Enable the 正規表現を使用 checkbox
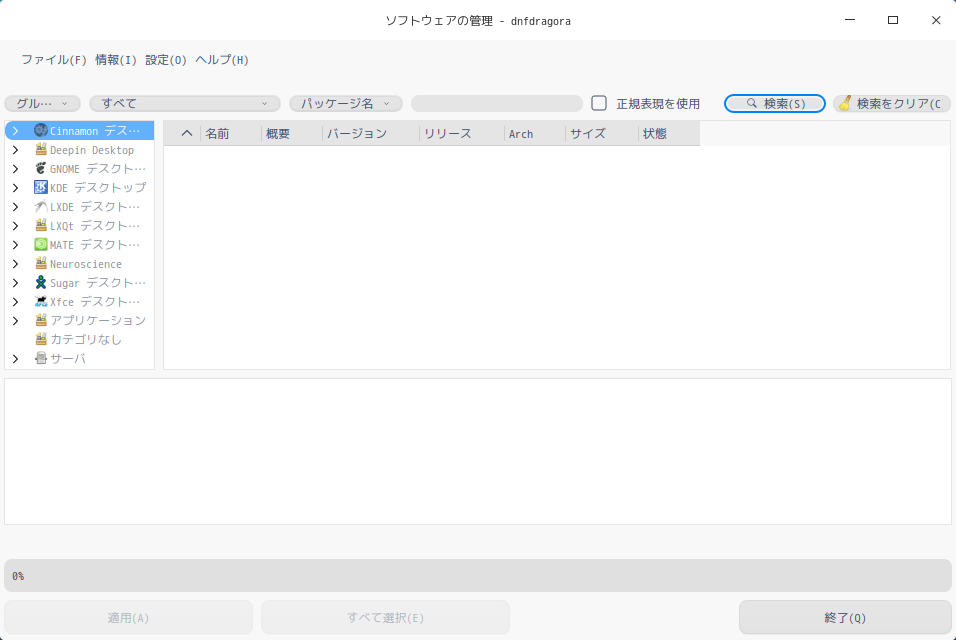 pyautogui.click(x=599, y=103)
